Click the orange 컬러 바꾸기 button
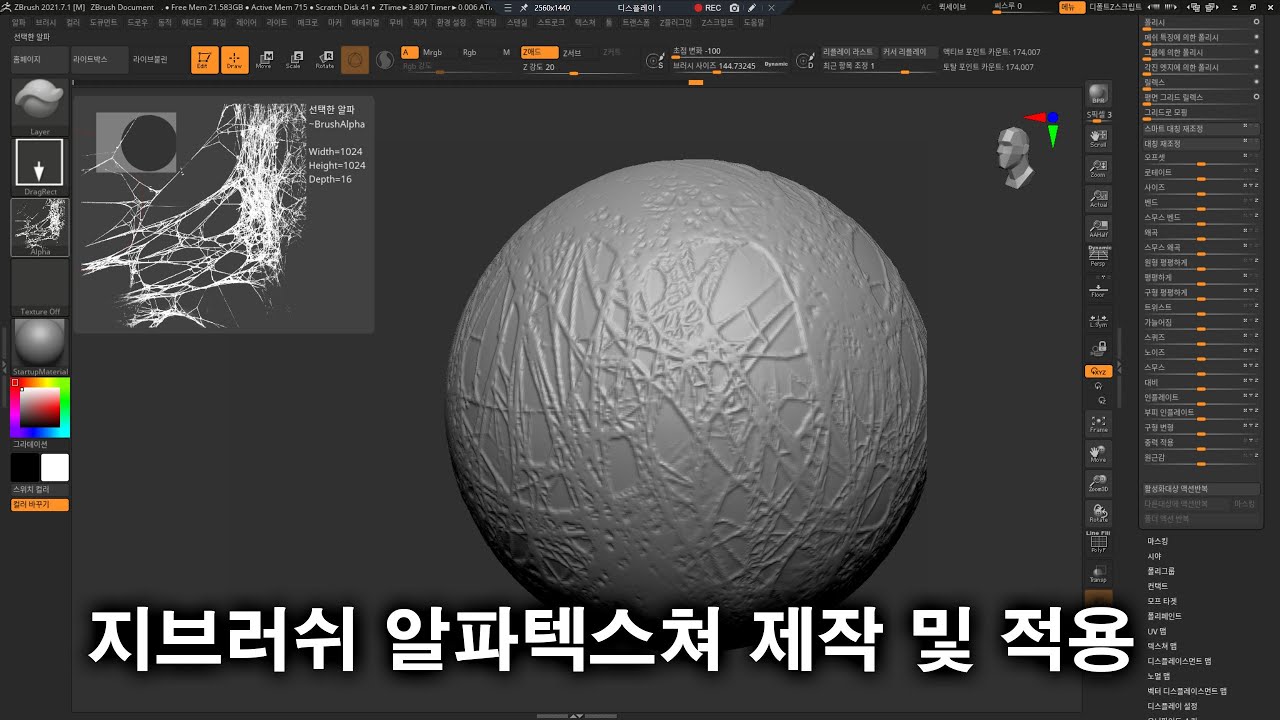 point(40,505)
